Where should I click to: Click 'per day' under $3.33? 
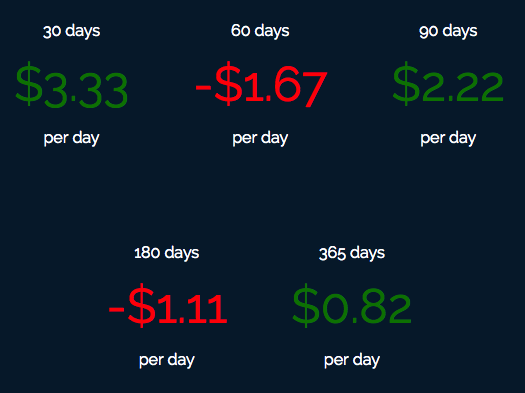pos(72,138)
